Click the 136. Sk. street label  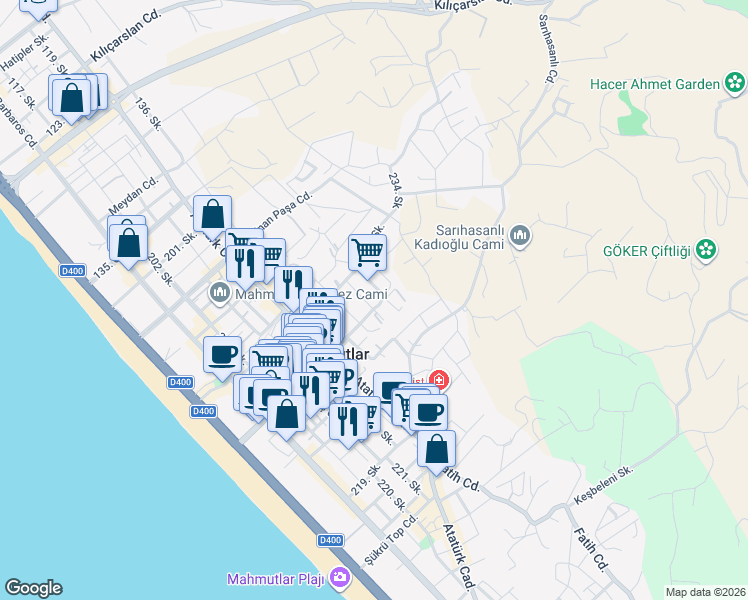[148, 114]
